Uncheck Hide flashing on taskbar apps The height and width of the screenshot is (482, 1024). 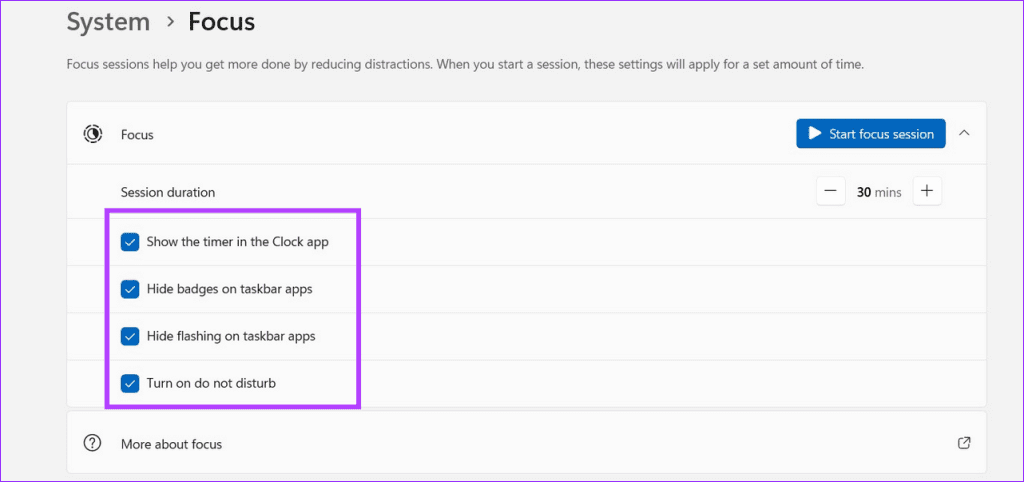(x=130, y=336)
